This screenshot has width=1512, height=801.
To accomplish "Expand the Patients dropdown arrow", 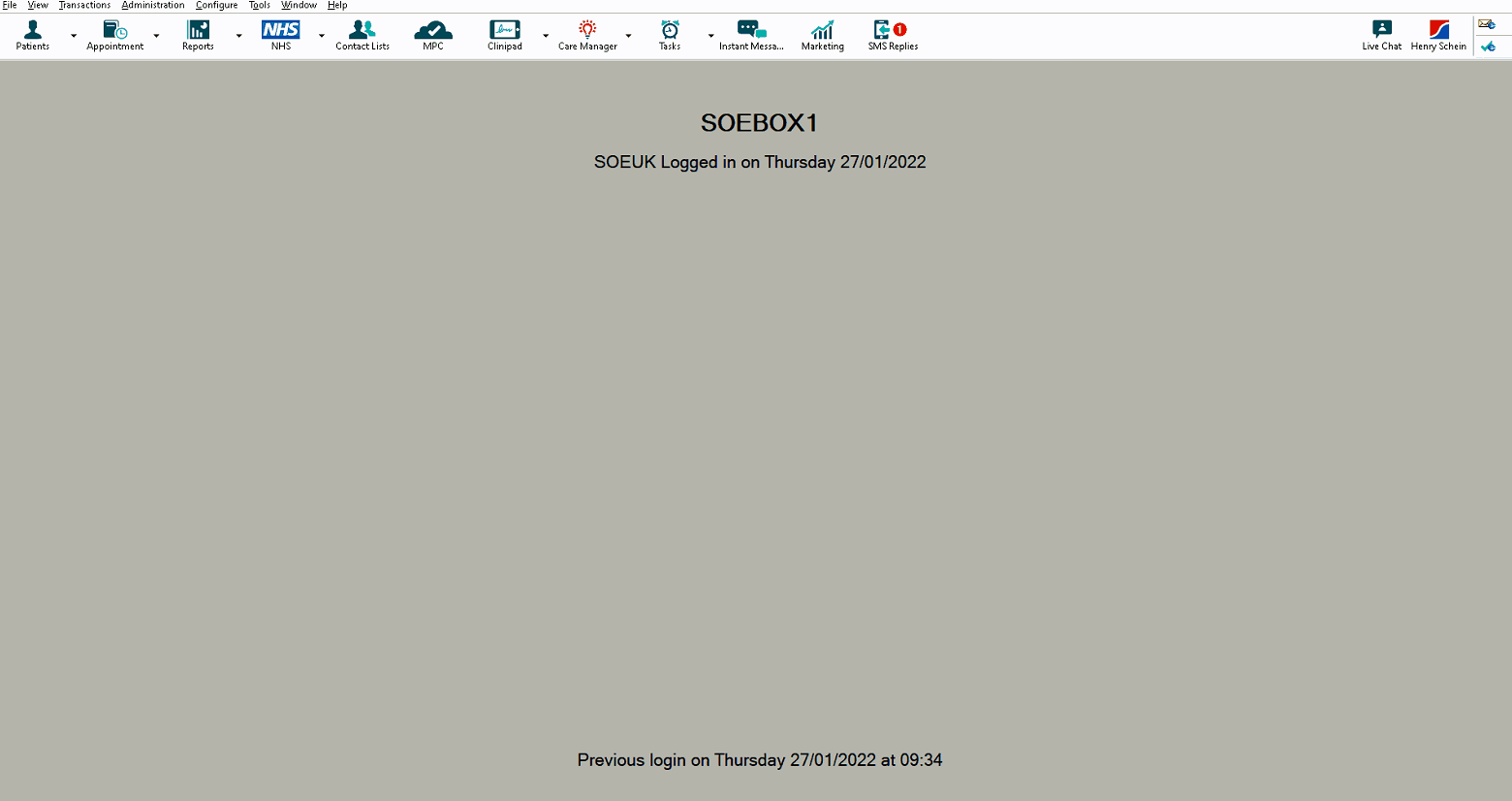I will [x=73, y=37].
